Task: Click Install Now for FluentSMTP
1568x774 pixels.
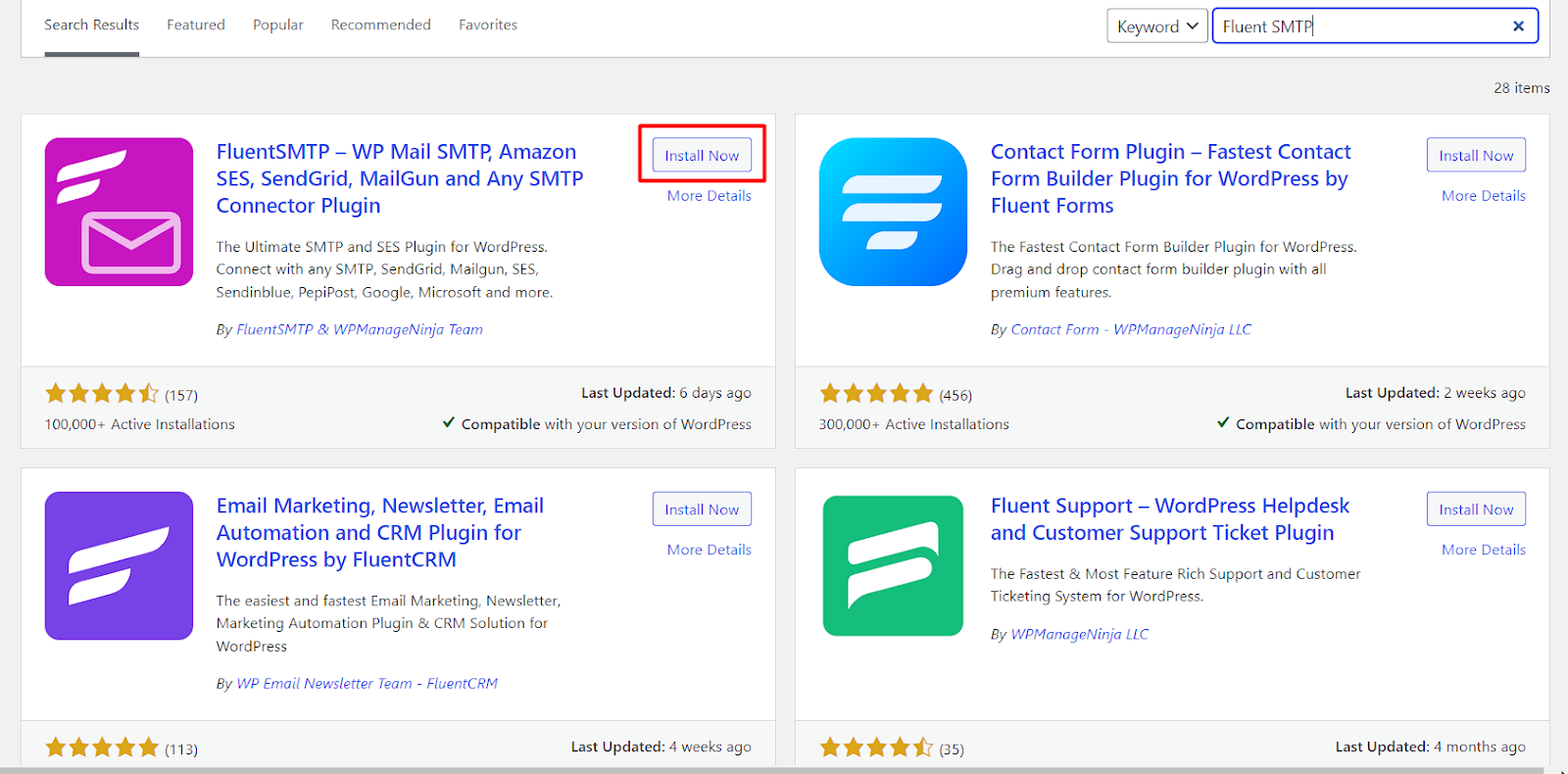Action: pos(702,155)
